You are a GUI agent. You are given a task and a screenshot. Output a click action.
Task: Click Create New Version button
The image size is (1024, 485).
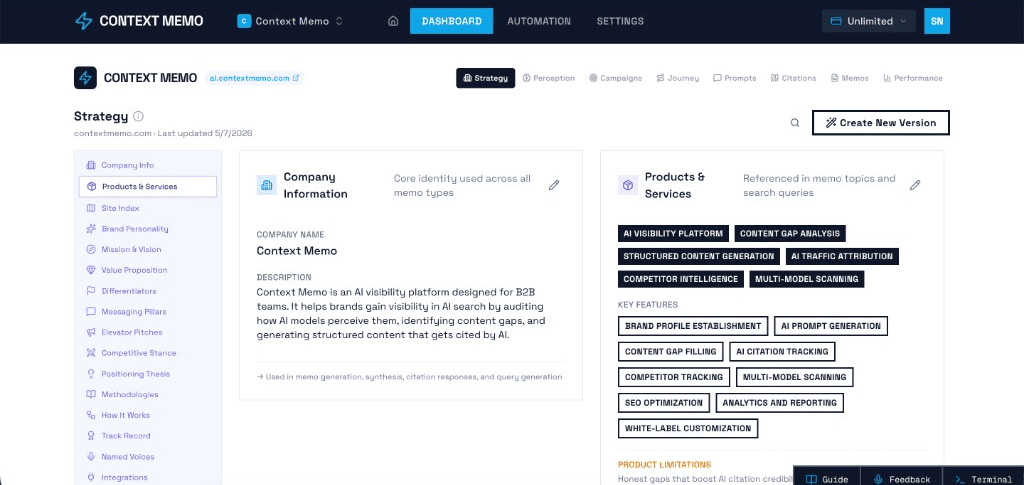coord(880,123)
